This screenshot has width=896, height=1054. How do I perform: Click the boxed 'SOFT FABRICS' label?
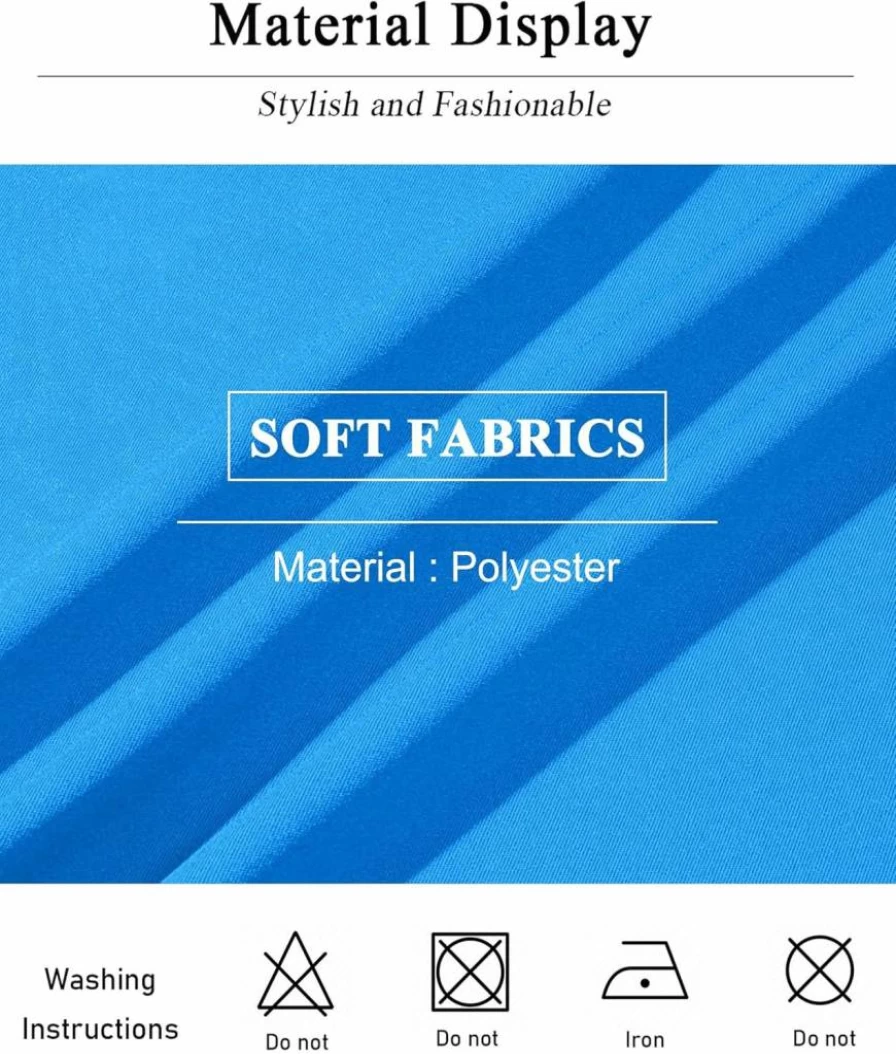(x=447, y=436)
